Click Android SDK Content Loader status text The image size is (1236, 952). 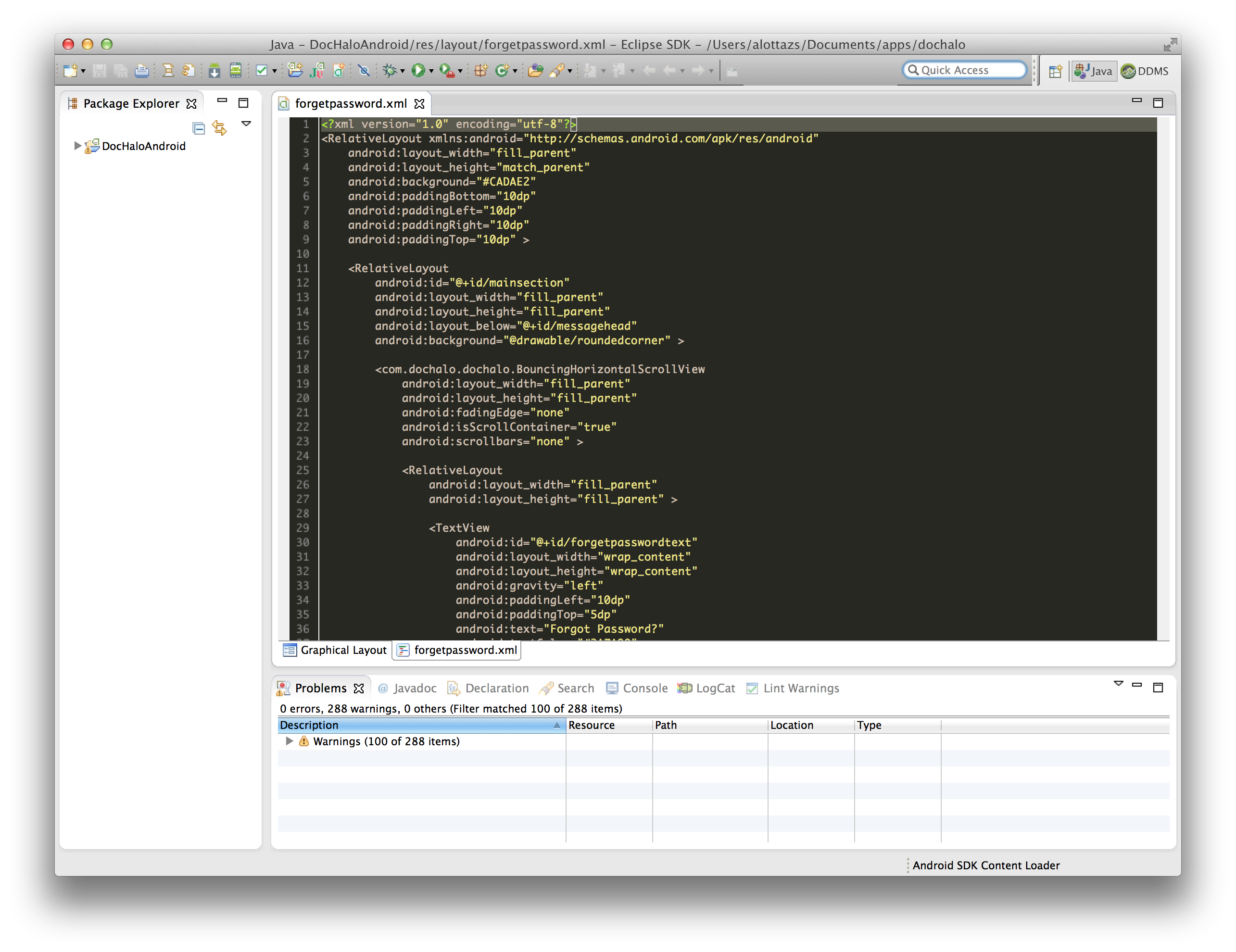tap(986, 865)
